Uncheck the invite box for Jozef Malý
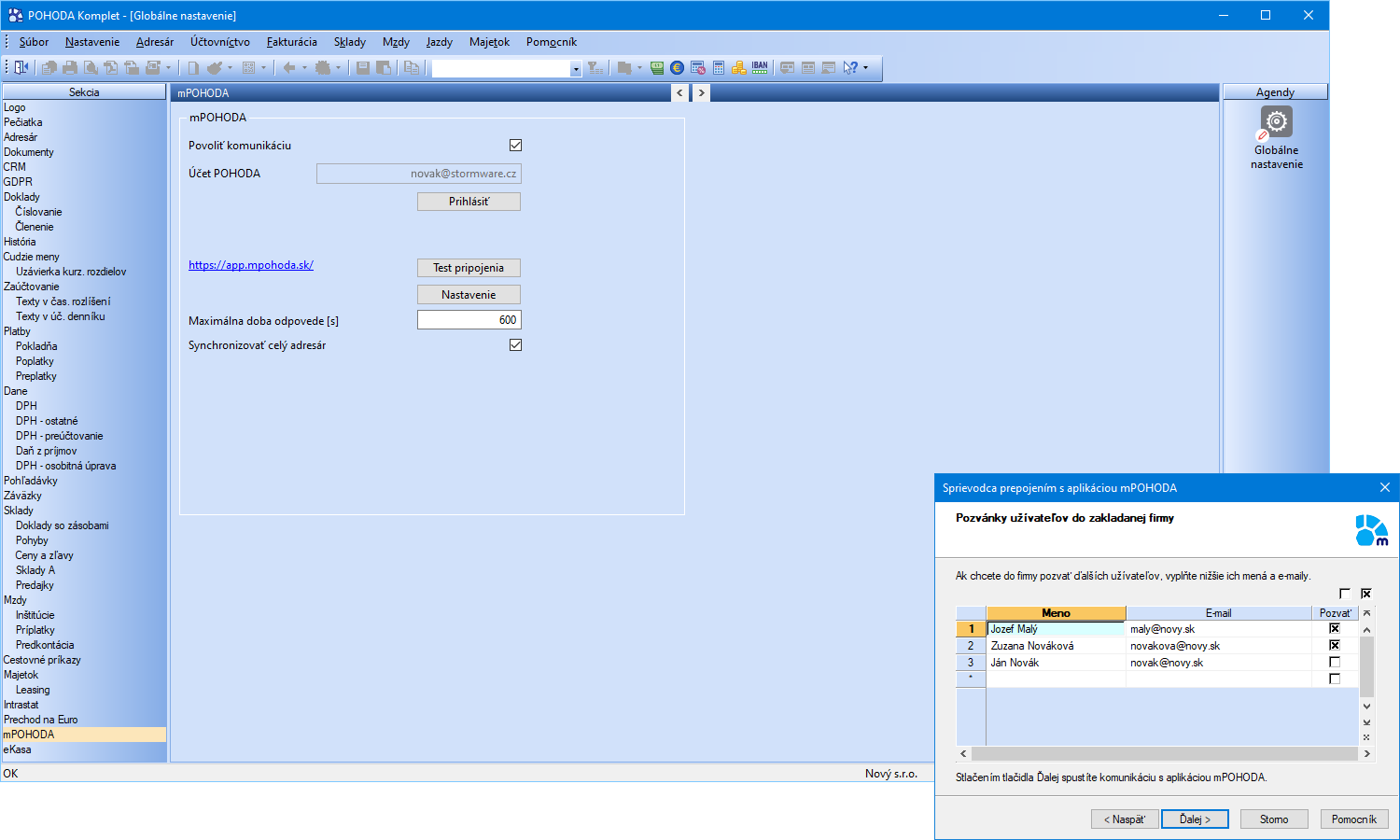 point(1335,628)
